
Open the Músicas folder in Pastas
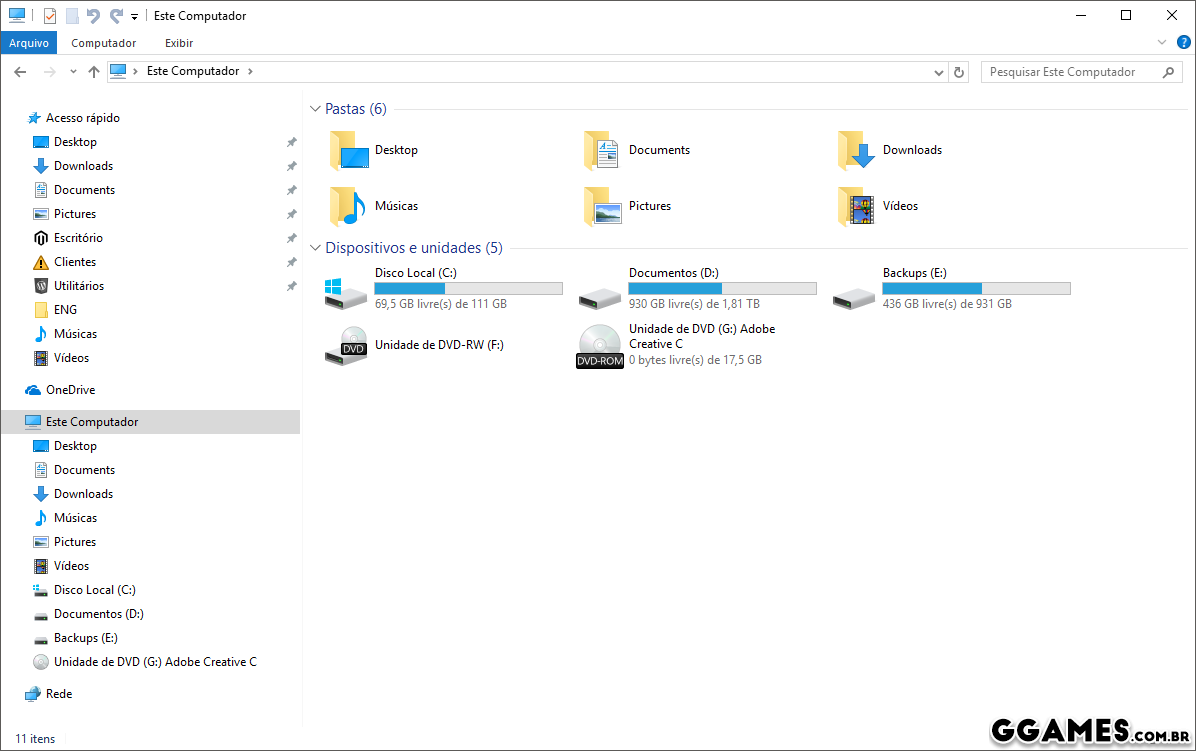[348, 206]
